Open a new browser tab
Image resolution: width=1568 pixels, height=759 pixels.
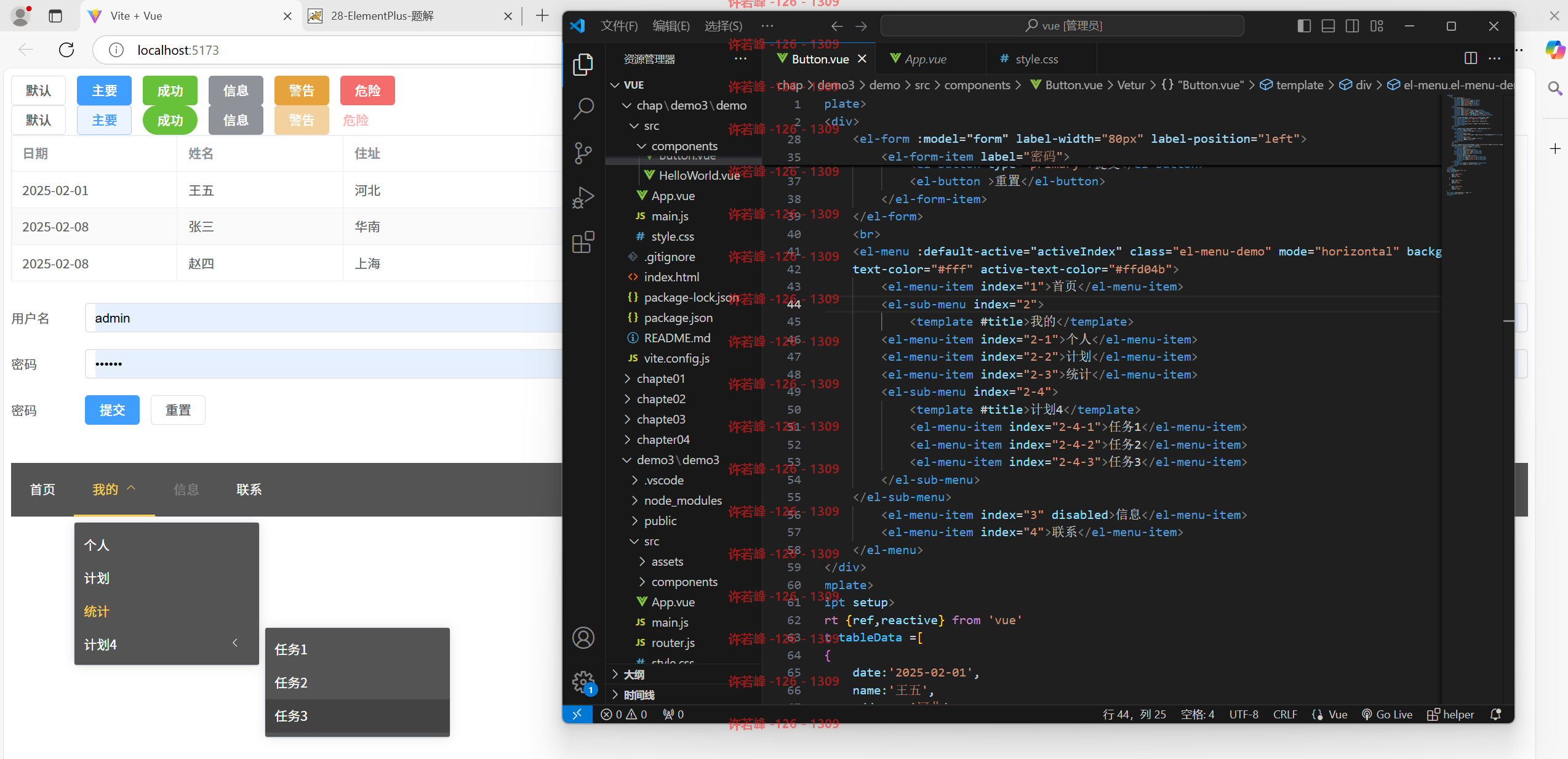pyautogui.click(x=542, y=16)
